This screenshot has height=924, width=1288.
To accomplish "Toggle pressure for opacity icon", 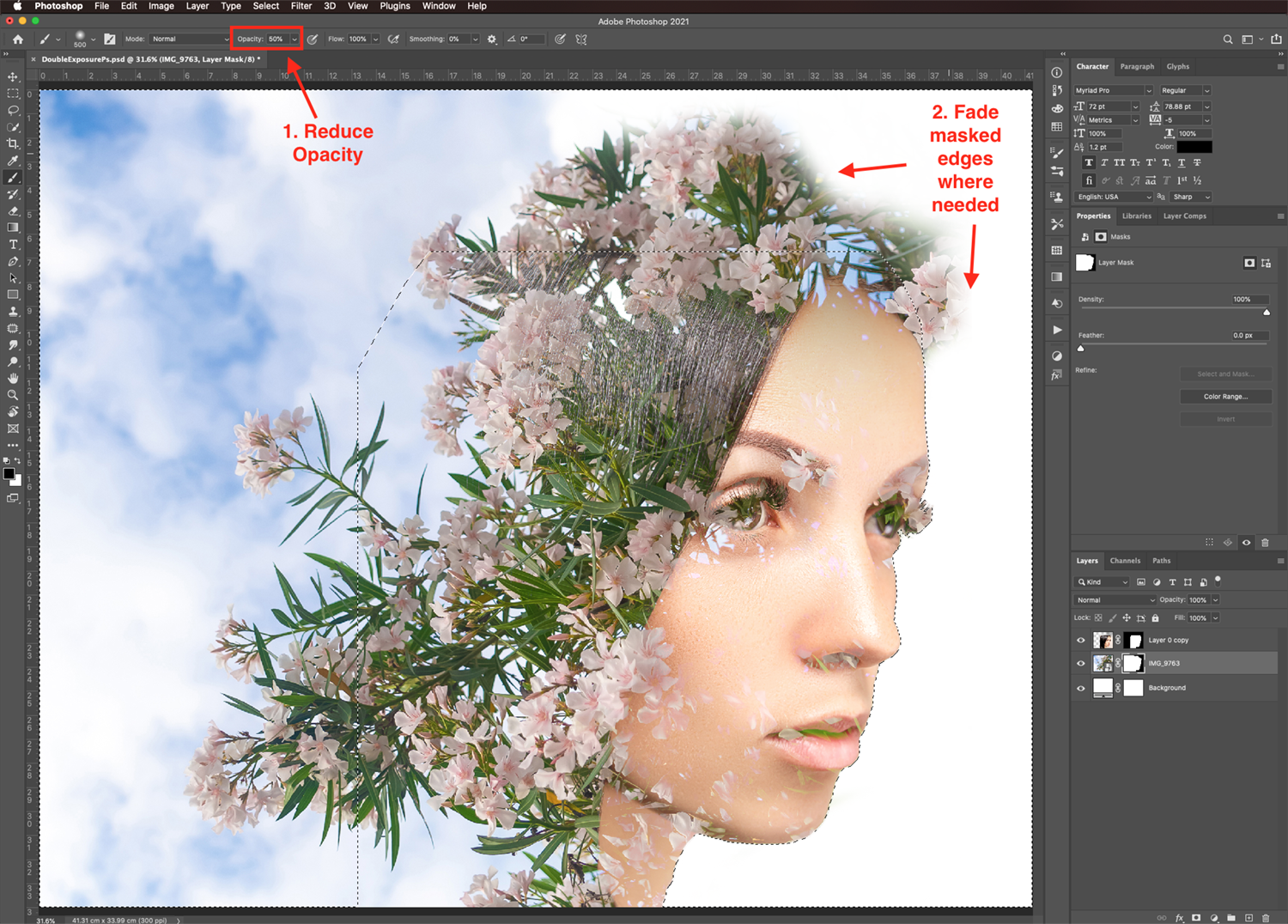I will (313, 40).
